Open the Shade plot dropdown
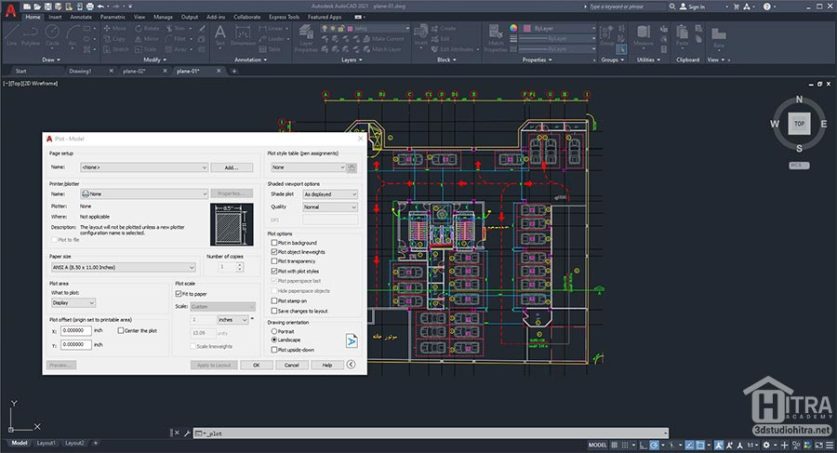Viewport: 837px width, 453px height. click(329, 194)
